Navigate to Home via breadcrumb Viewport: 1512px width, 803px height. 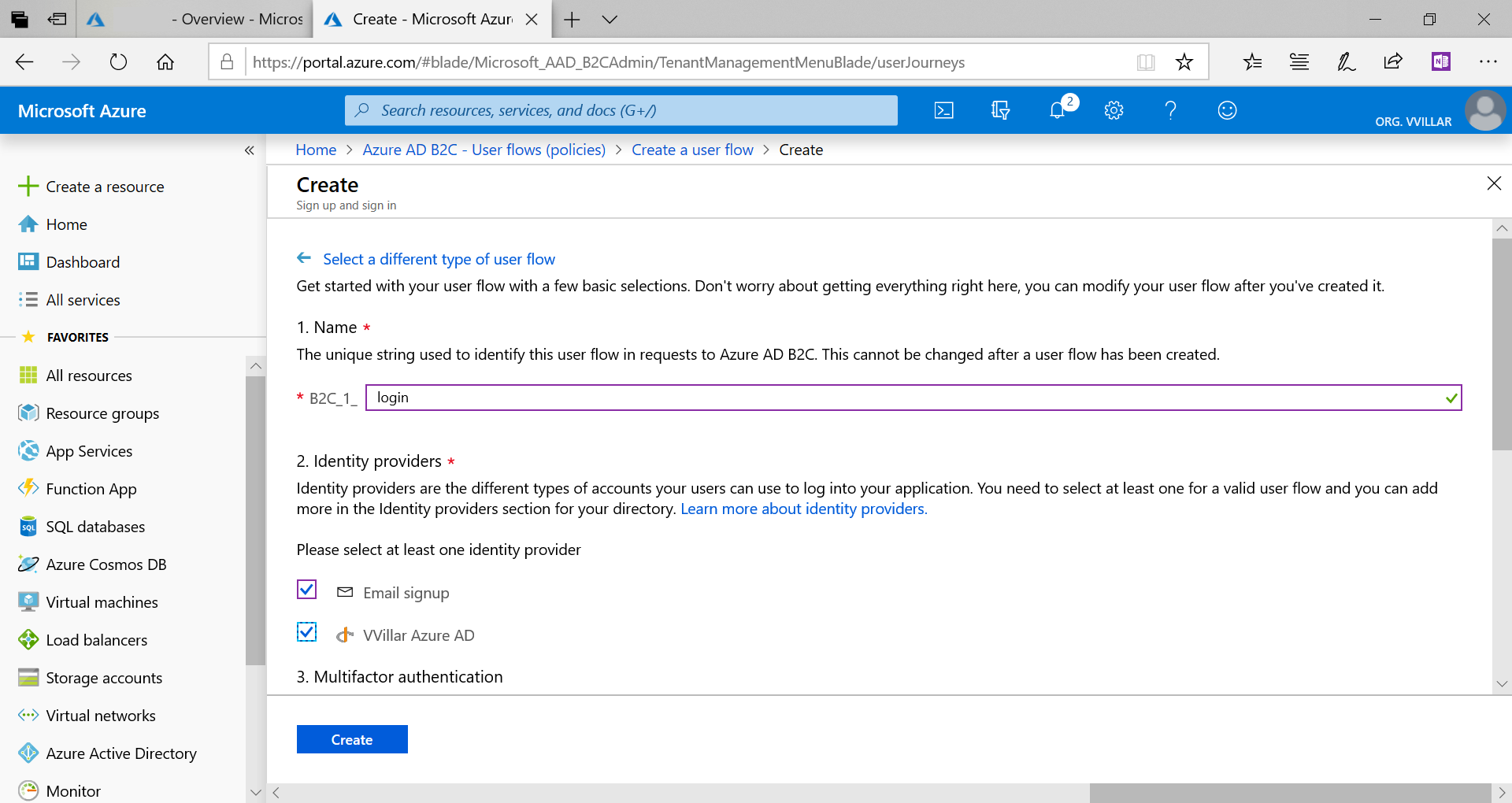(x=315, y=150)
